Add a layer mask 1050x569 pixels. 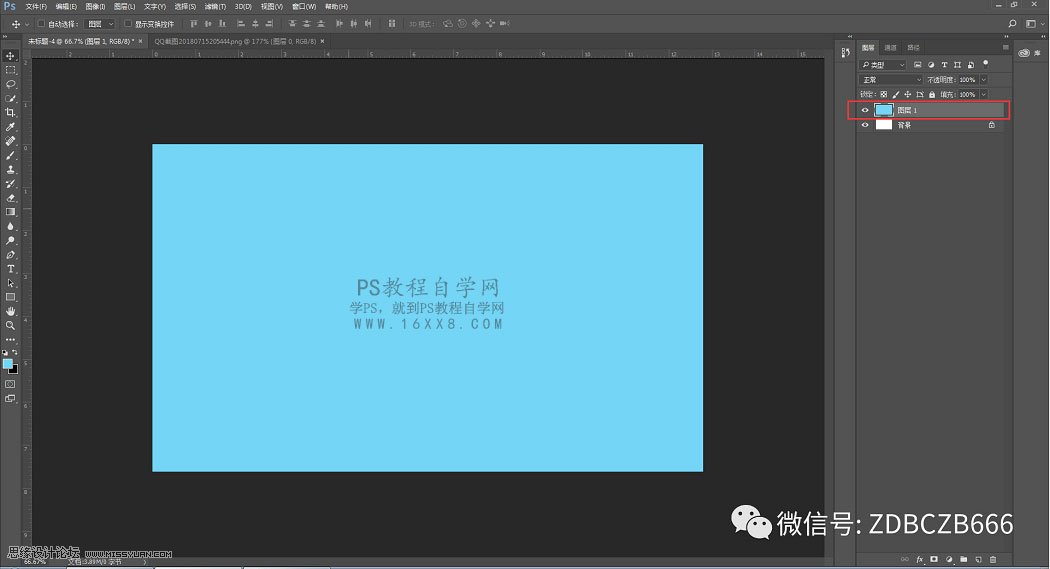(x=934, y=559)
